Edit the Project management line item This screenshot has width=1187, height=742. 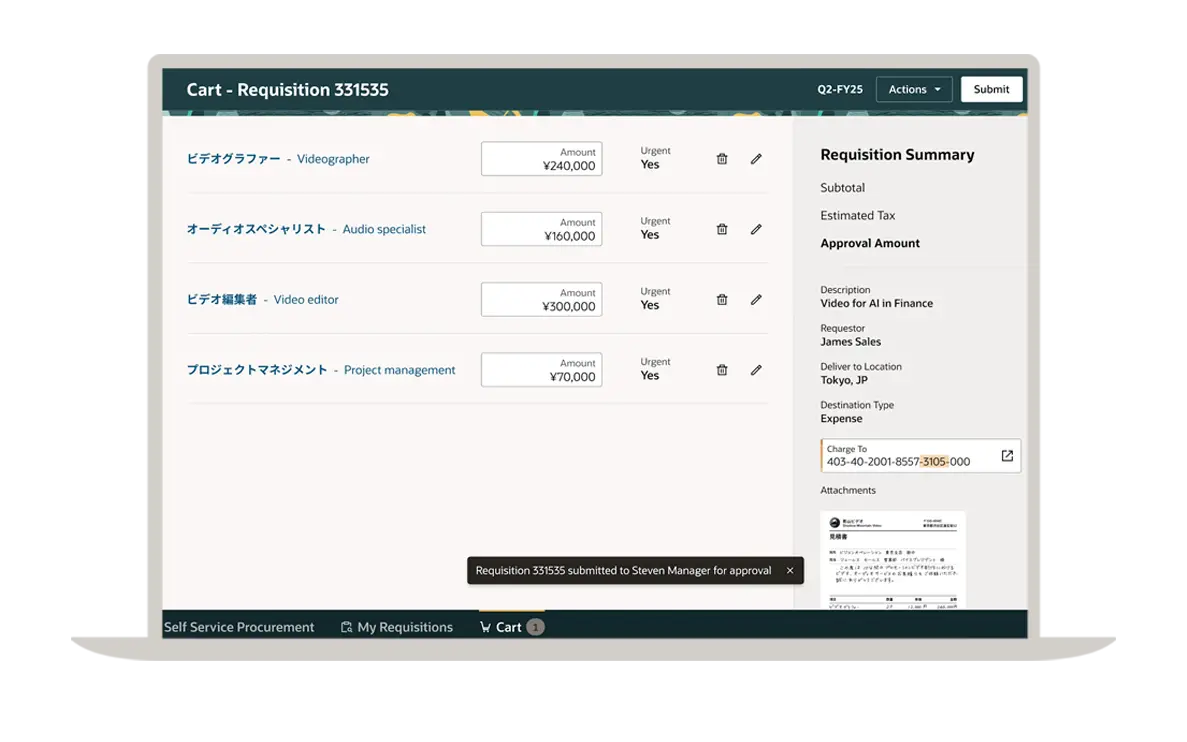point(756,370)
